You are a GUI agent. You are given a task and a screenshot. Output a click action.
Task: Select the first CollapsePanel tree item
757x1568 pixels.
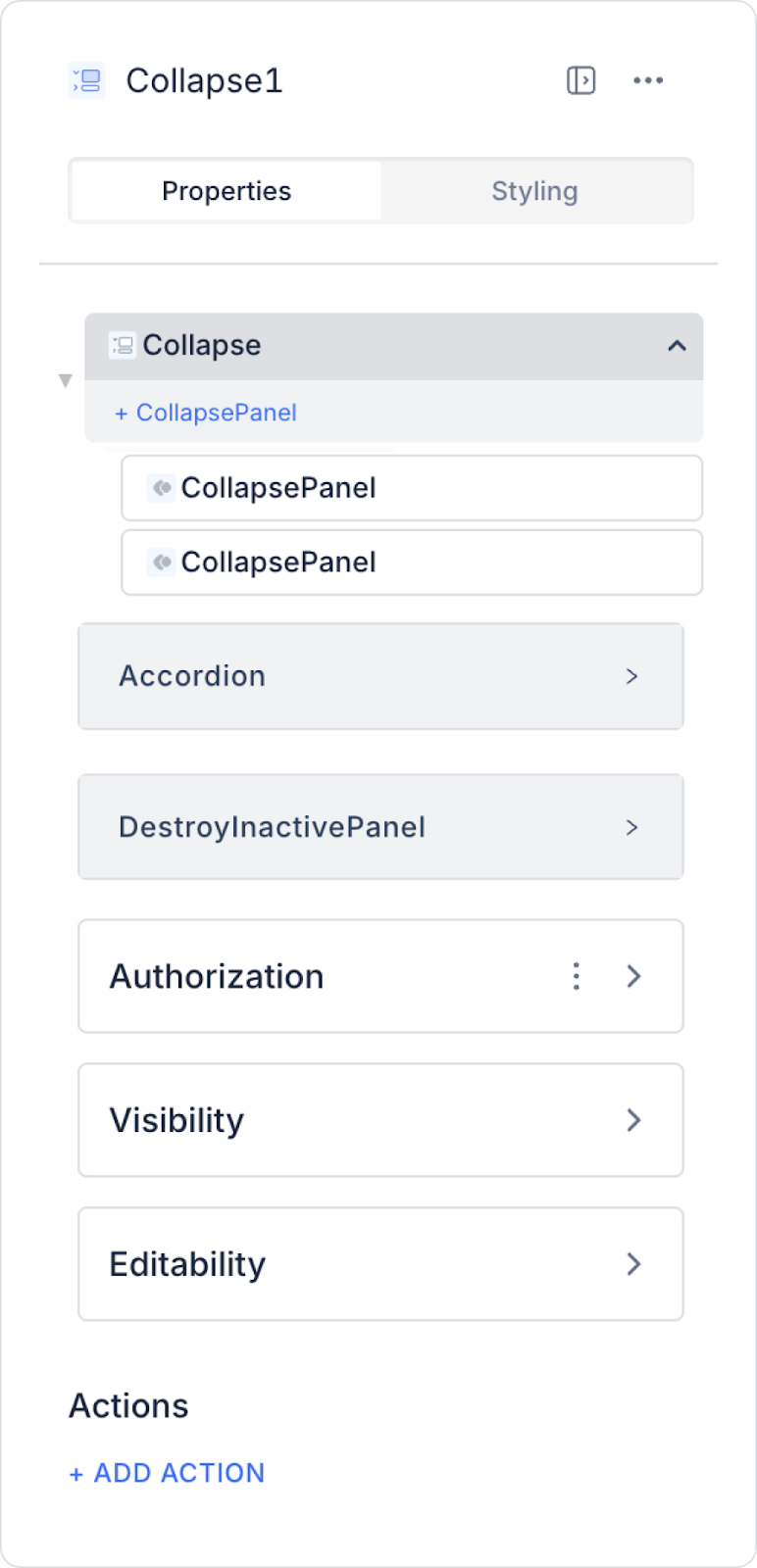coord(412,488)
